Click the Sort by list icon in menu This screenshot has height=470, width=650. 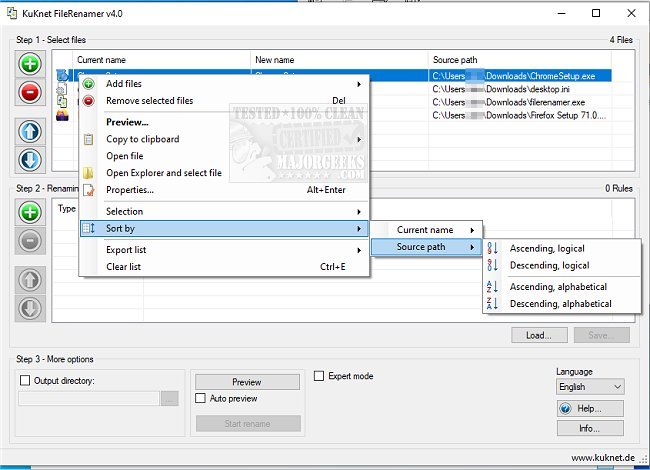(89, 228)
